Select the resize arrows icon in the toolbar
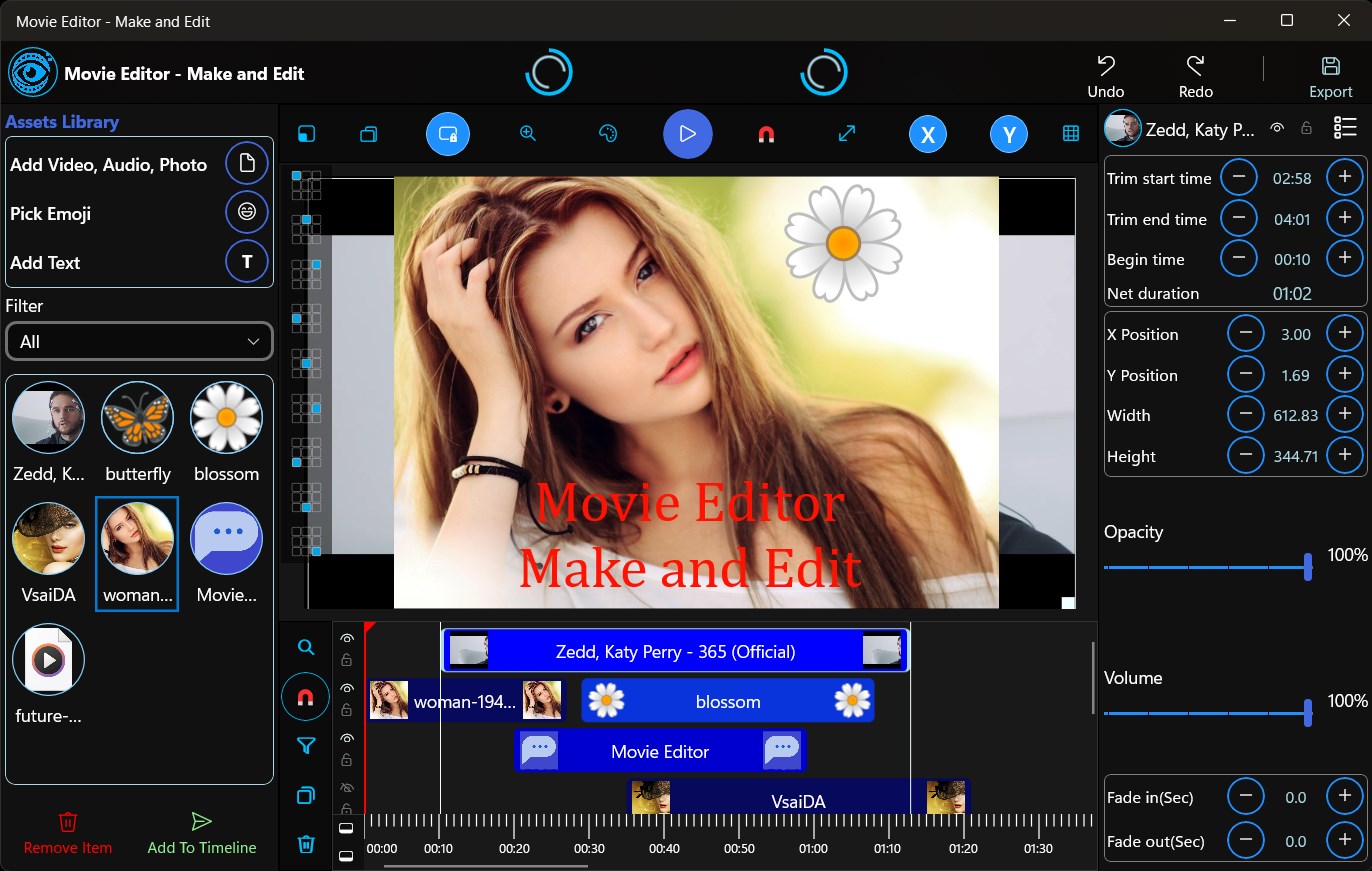This screenshot has width=1372, height=871. pyautogui.click(x=847, y=133)
